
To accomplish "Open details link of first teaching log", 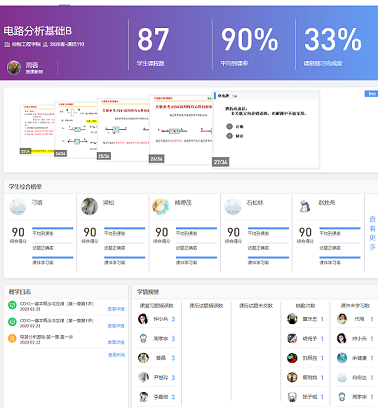I will point(116,309).
